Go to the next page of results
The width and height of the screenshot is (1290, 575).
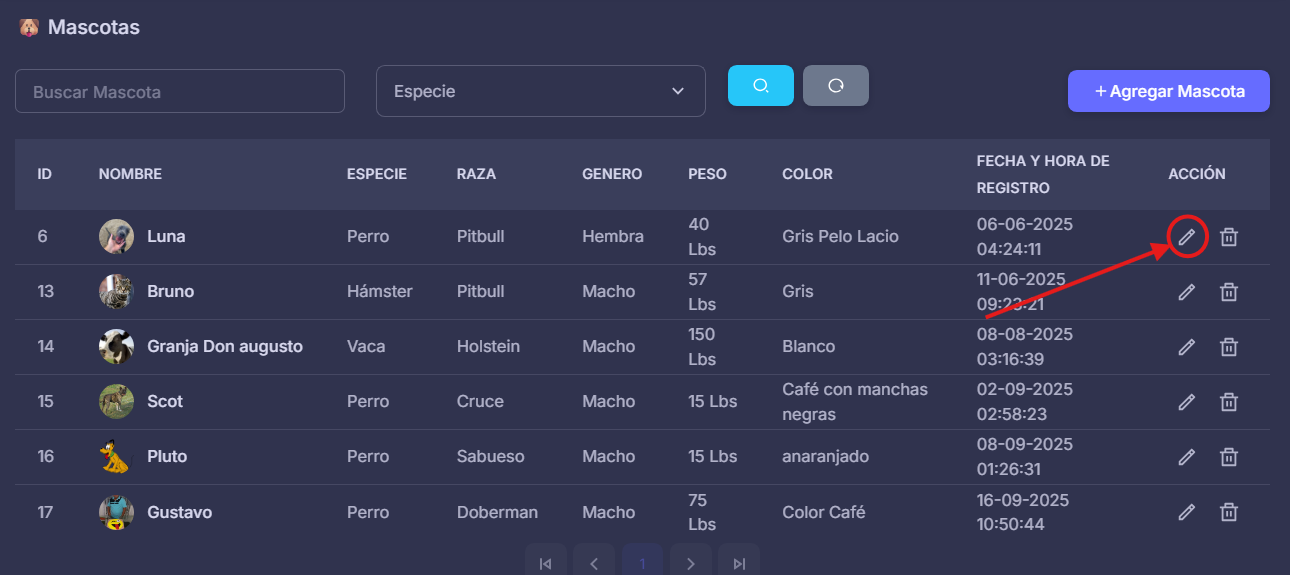691,563
